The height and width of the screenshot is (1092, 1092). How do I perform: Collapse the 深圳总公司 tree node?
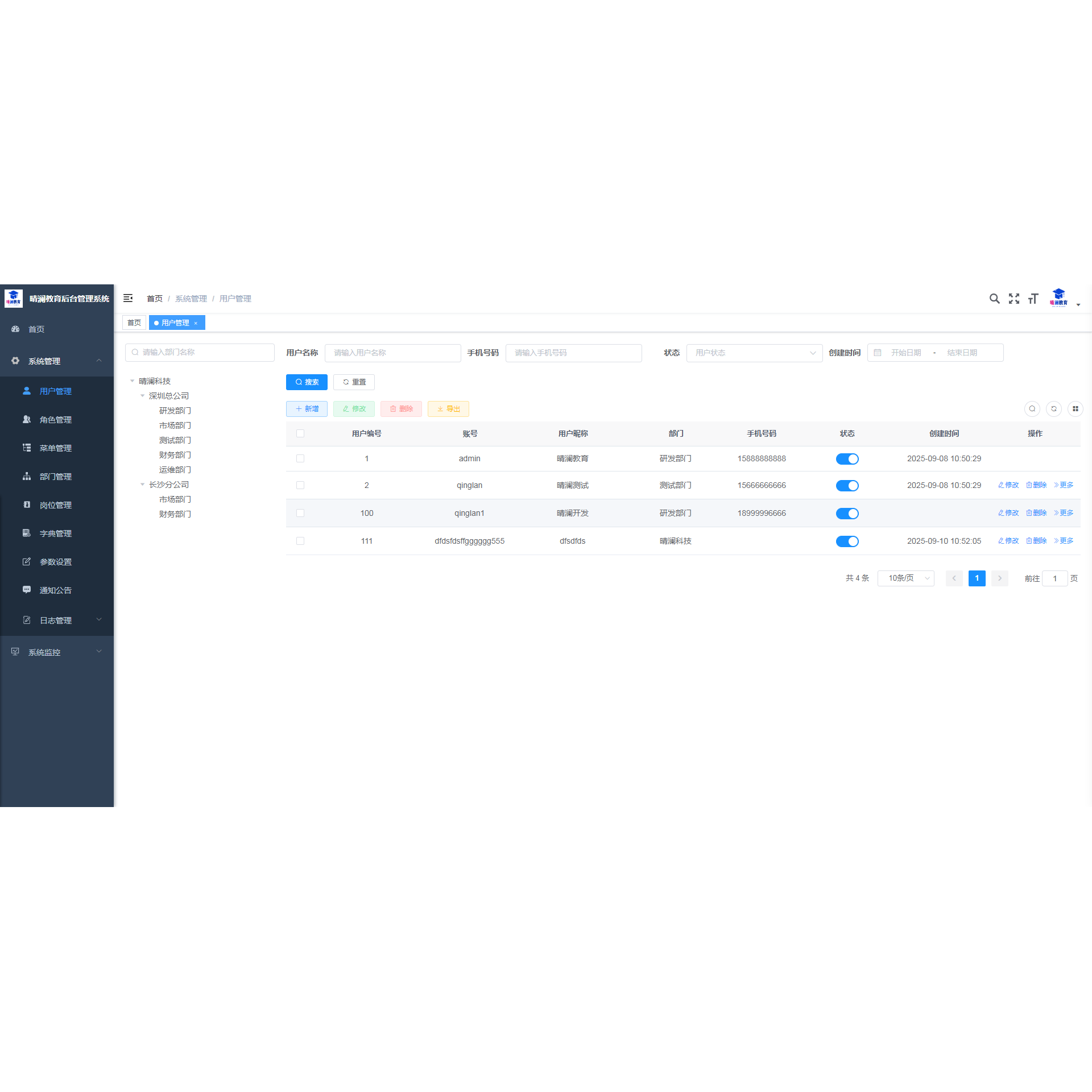pos(142,396)
